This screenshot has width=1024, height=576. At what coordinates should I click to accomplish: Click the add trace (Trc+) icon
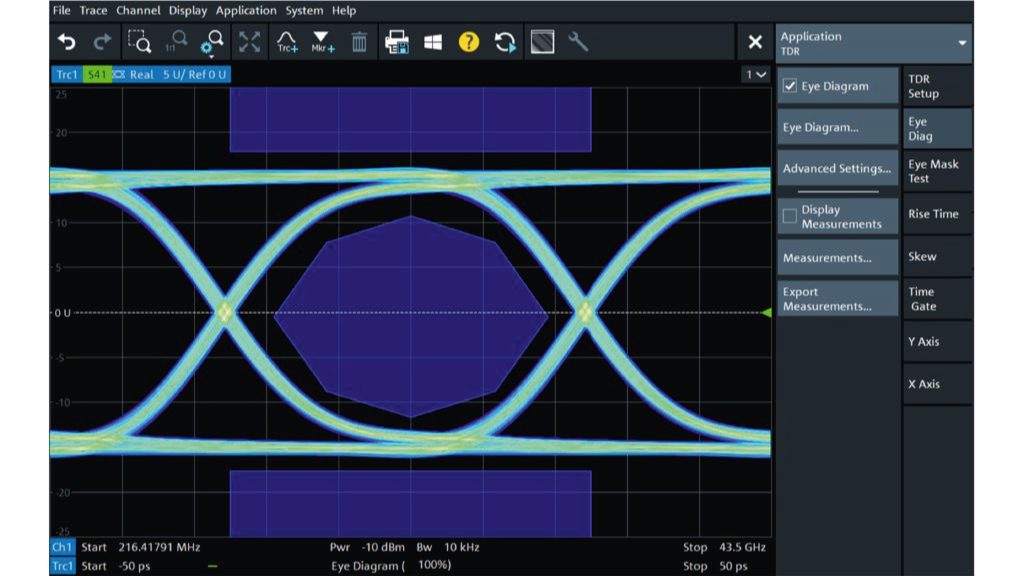tap(287, 42)
